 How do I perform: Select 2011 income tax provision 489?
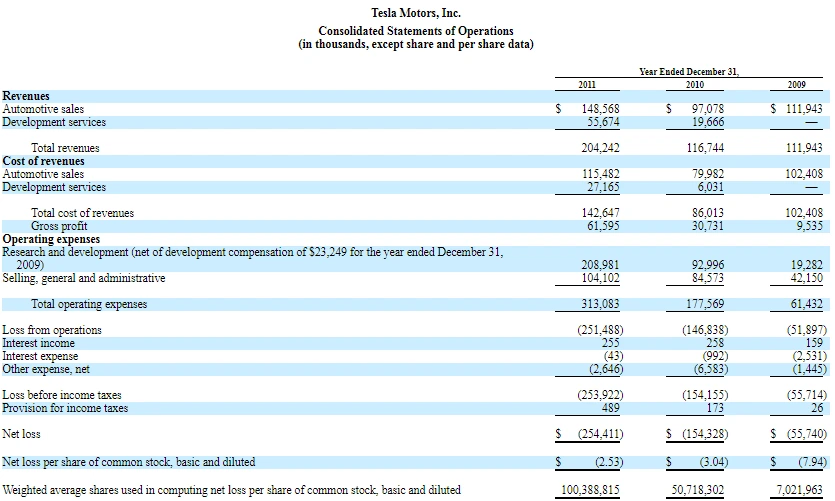(x=611, y=408)
